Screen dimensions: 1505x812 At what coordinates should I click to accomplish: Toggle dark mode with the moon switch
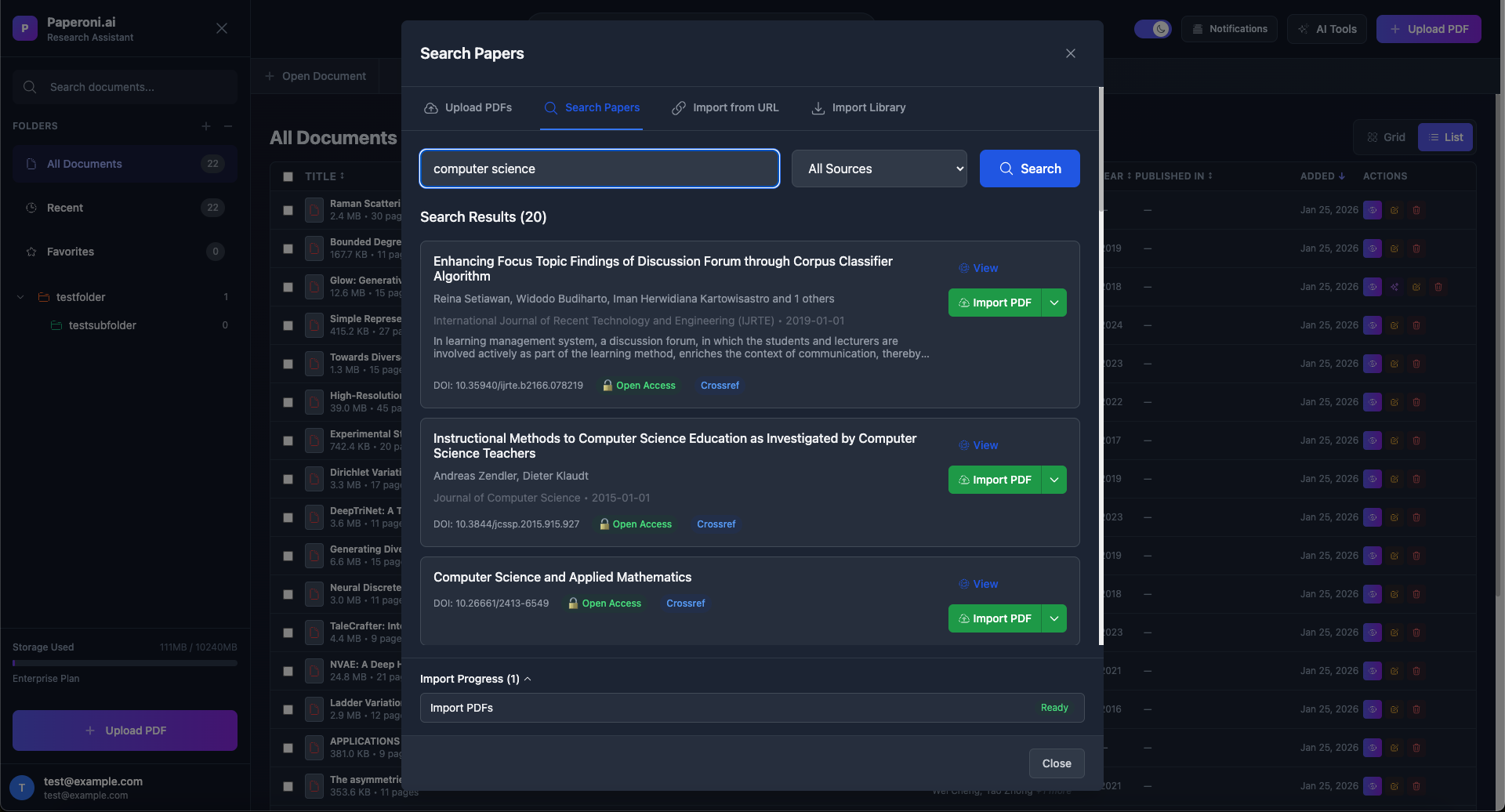tap(1152, 28)
